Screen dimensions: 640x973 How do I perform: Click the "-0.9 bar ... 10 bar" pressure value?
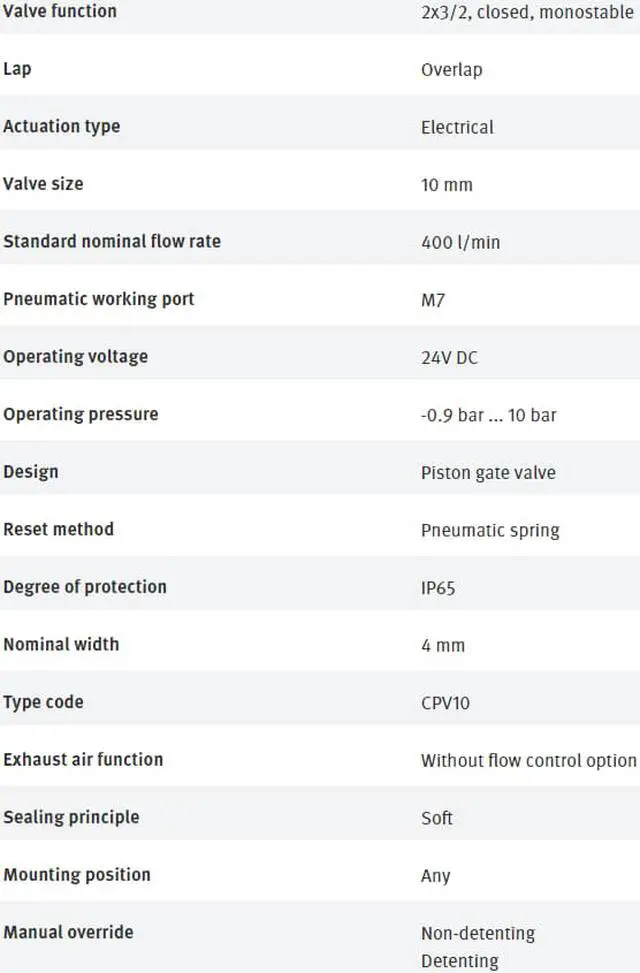pyautogui.click(x=488, y=415)
